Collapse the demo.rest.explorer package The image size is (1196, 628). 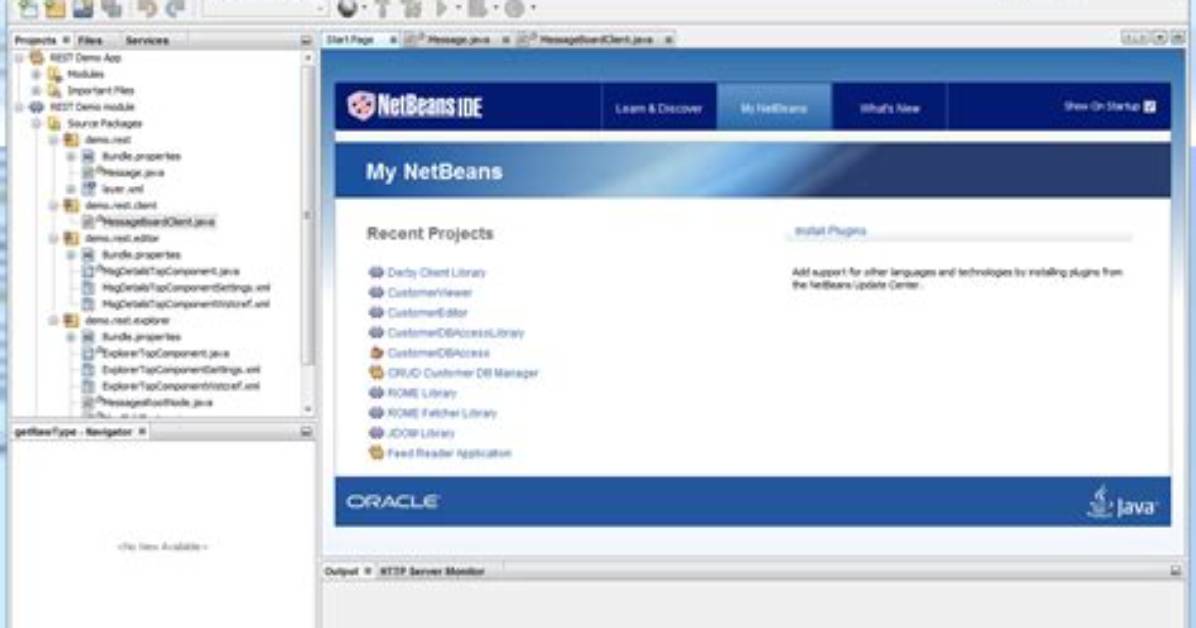pos(53,320)
